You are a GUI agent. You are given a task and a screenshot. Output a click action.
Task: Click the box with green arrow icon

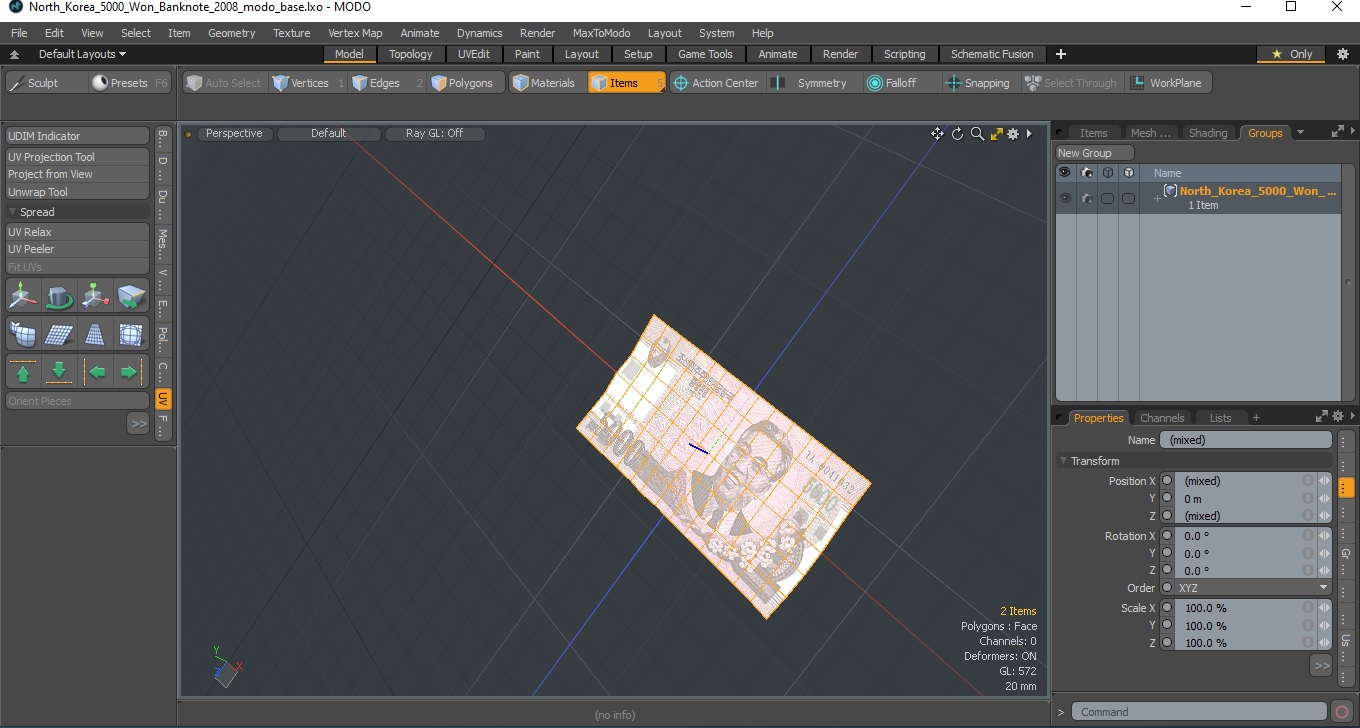pyautogui.click(x=132, y=297)
